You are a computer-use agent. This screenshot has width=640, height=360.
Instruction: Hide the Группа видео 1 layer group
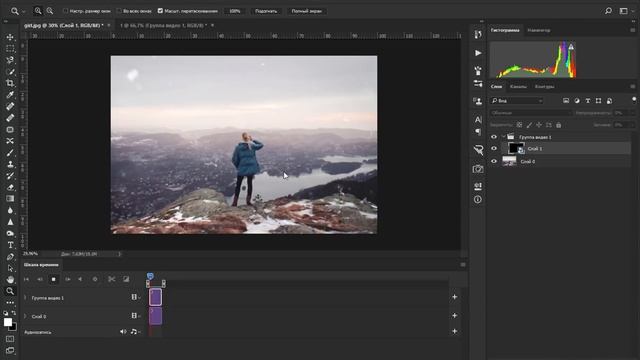(x=494, y=137)
